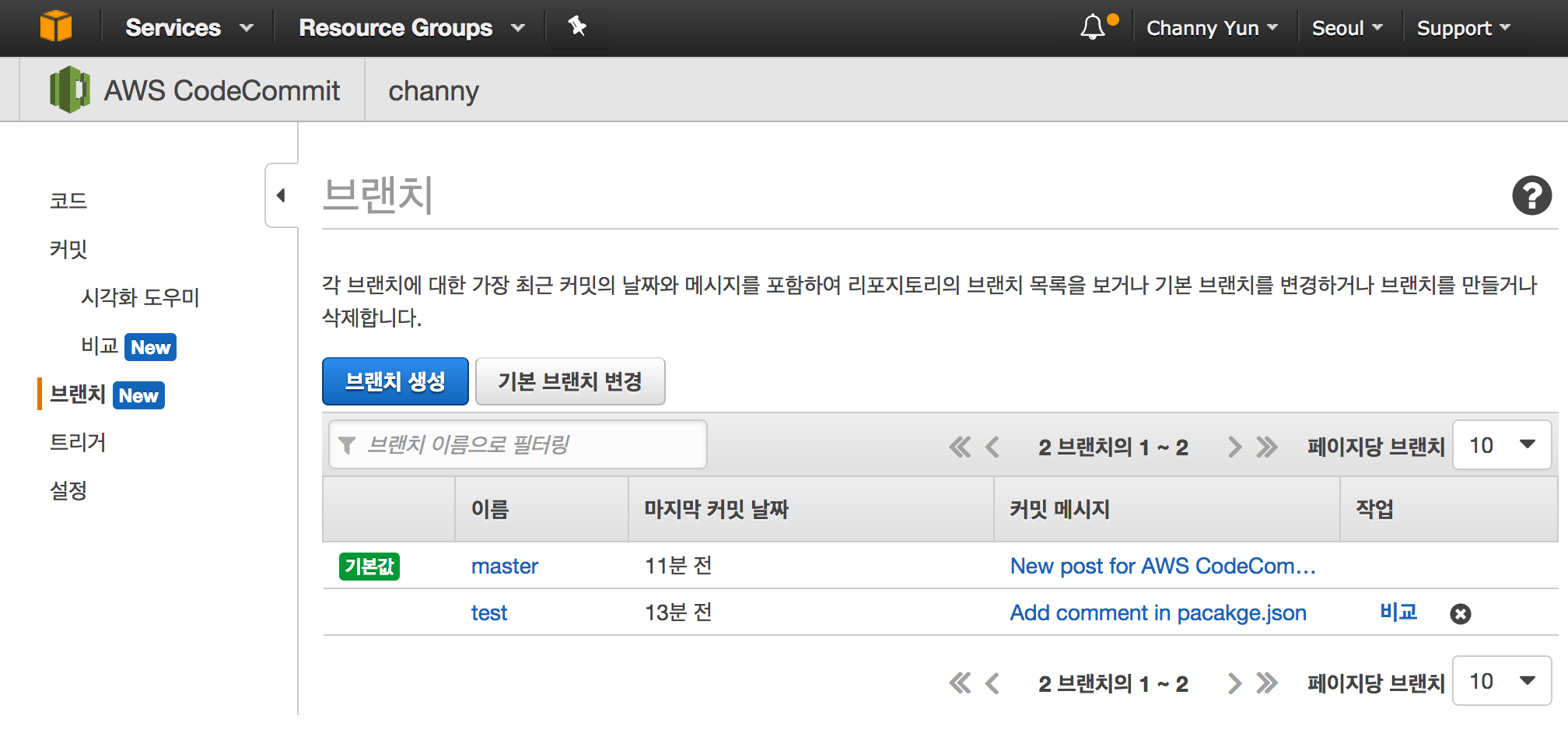1568x730 pixels.
Task: Open the Support dropdown menu
Action: [x=1464, y=28]
